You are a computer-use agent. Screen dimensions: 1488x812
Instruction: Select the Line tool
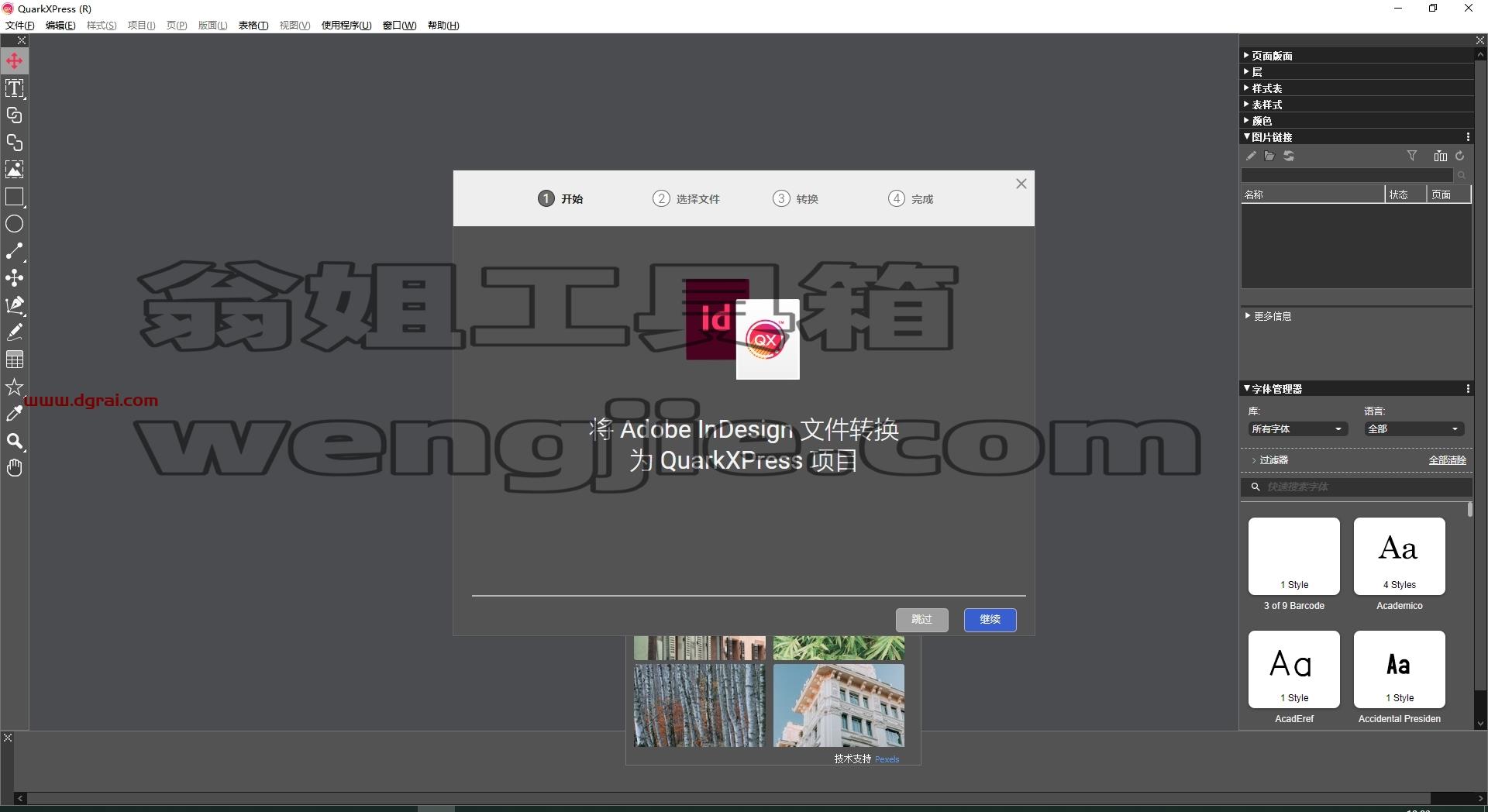pos(15,251)
